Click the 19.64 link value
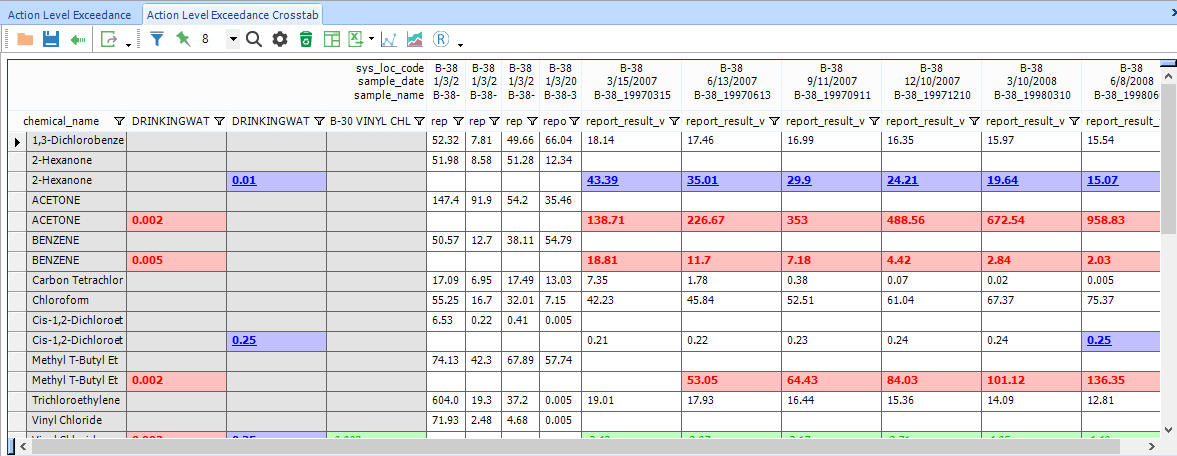Image resolution: width=1177 pixels, height=456 pixels. [x=1001, y=180]
